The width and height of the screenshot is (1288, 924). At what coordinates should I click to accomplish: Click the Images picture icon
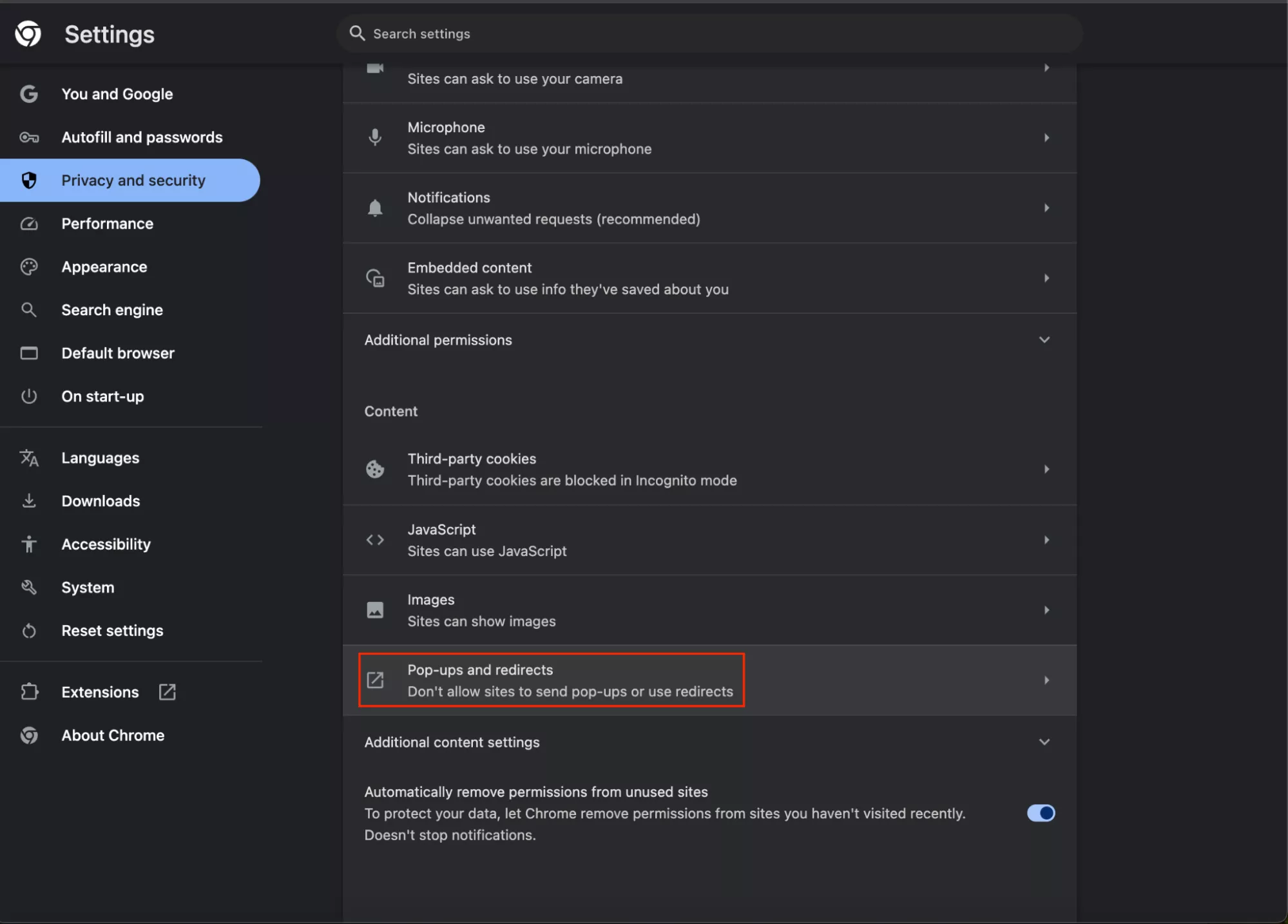pos(375,610)
